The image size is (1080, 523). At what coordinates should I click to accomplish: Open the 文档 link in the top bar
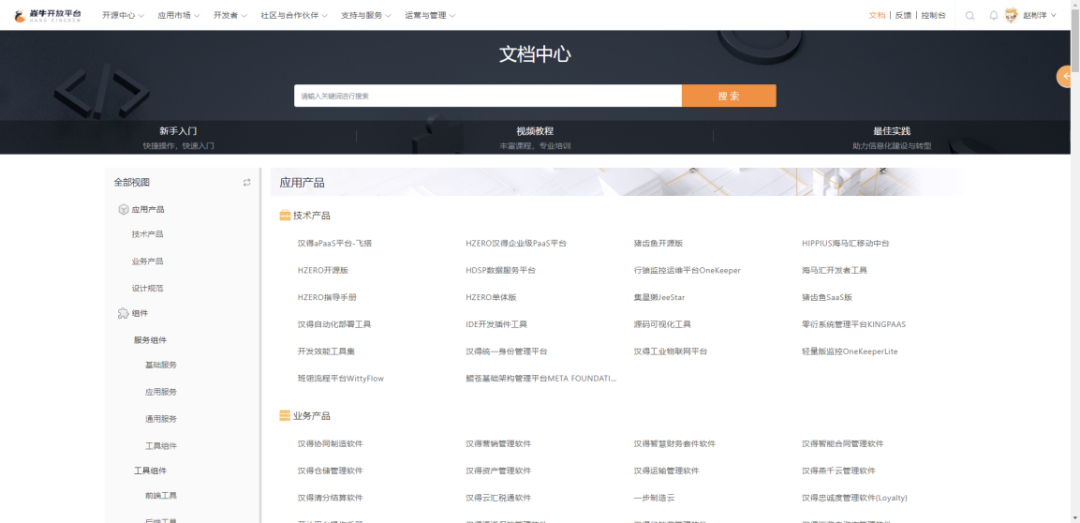877,15
